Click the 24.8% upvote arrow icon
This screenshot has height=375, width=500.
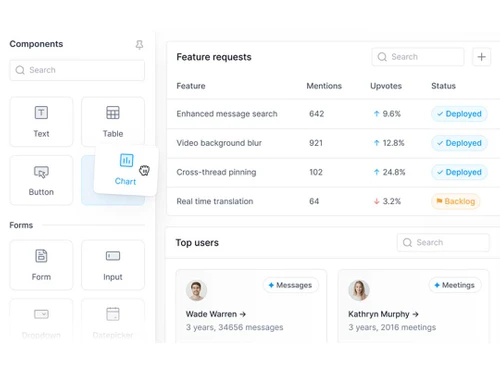[377, 172]
